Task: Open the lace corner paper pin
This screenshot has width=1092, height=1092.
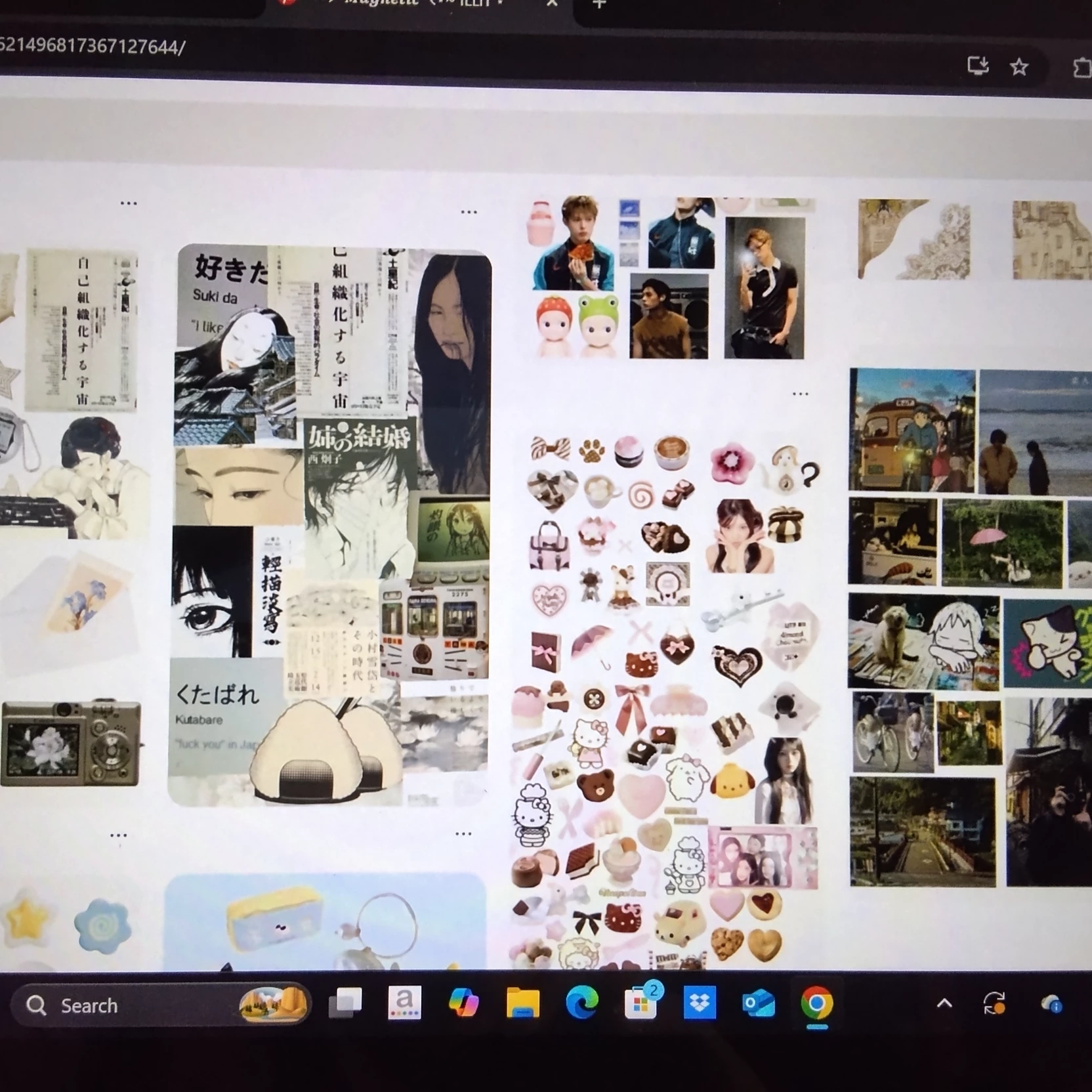Action: click(914, 240)
